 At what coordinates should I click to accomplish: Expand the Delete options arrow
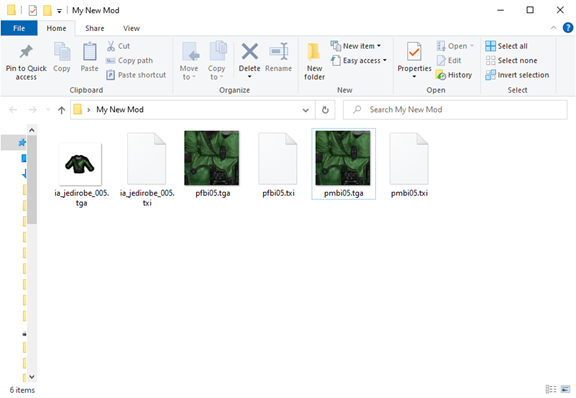(249, 76)
